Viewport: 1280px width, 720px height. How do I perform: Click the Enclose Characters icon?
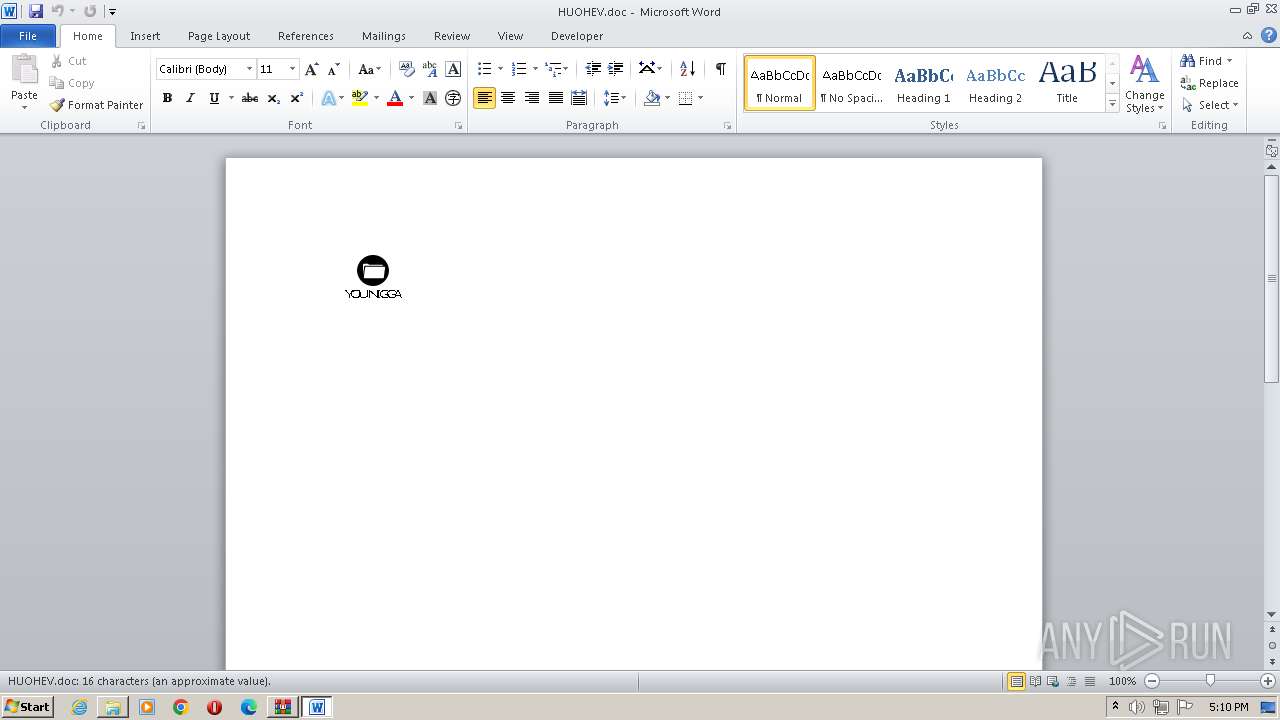(x=453, y=98)
